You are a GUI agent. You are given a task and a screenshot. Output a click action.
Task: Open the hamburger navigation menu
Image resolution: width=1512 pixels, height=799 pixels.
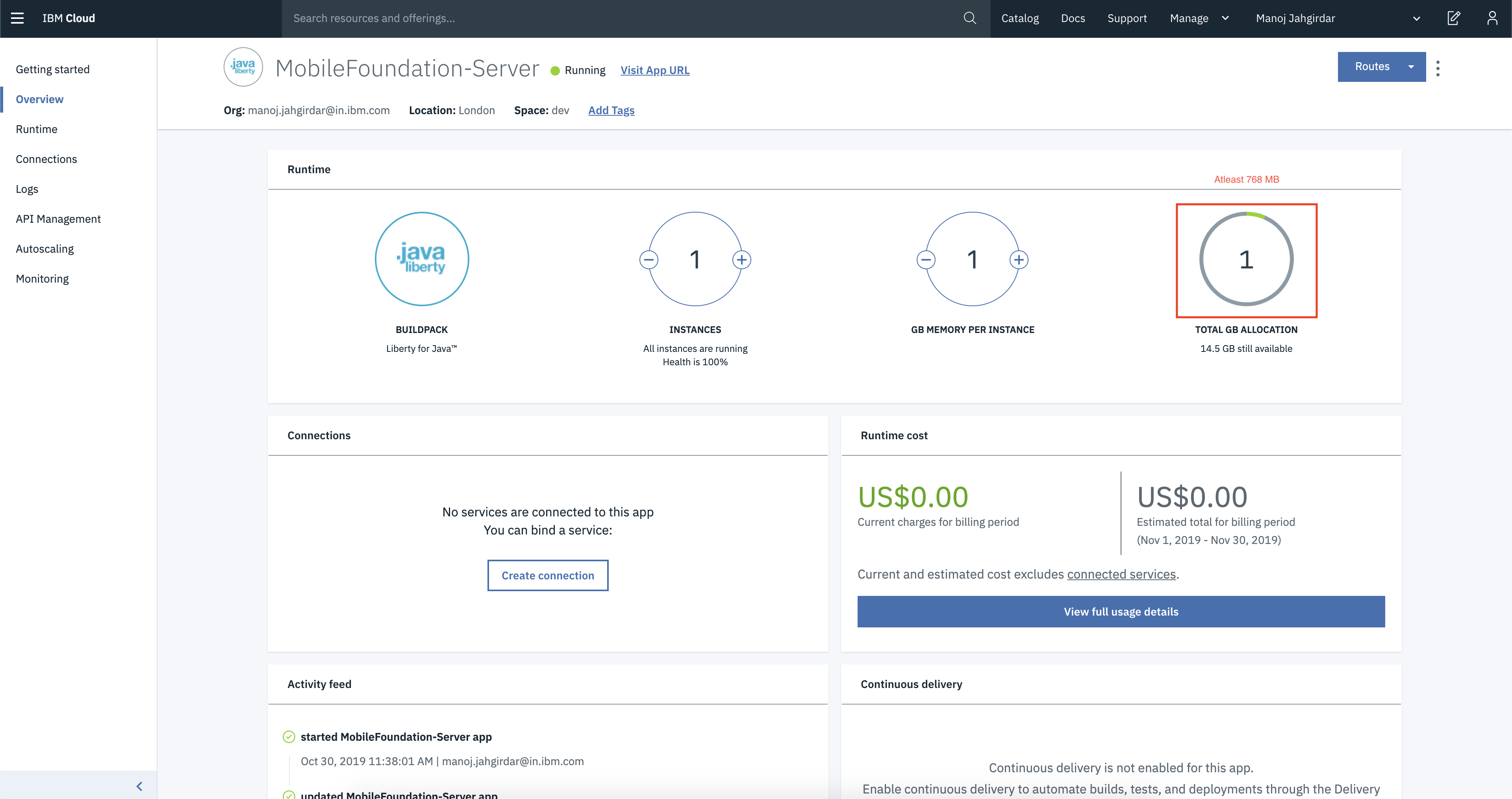[x=18, y=18]
